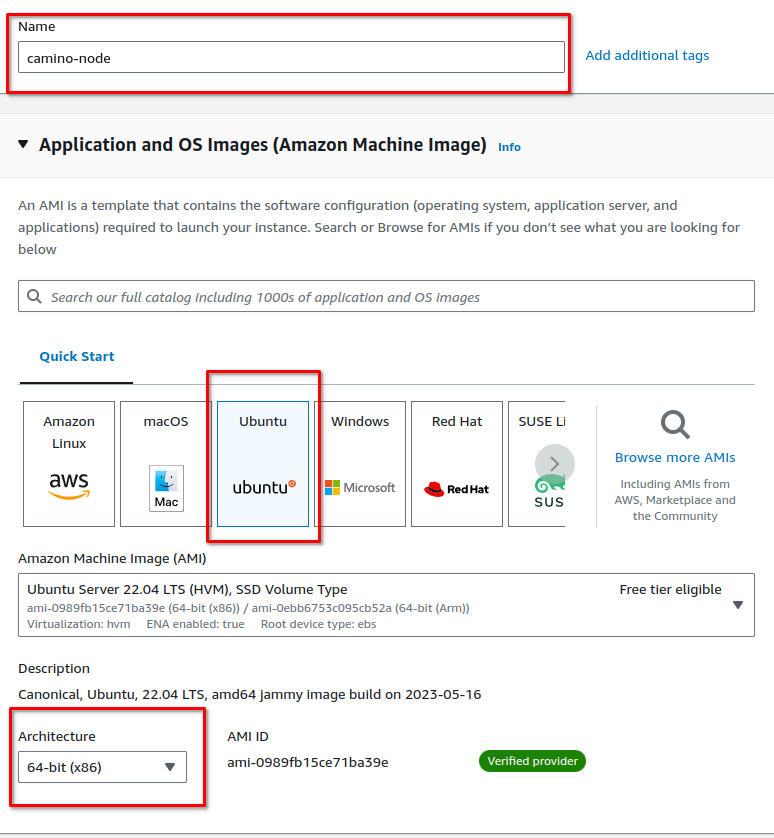Switch to the Quick Start tab
This screenshot has width=774, height=838.
click(x=77, y=356)
